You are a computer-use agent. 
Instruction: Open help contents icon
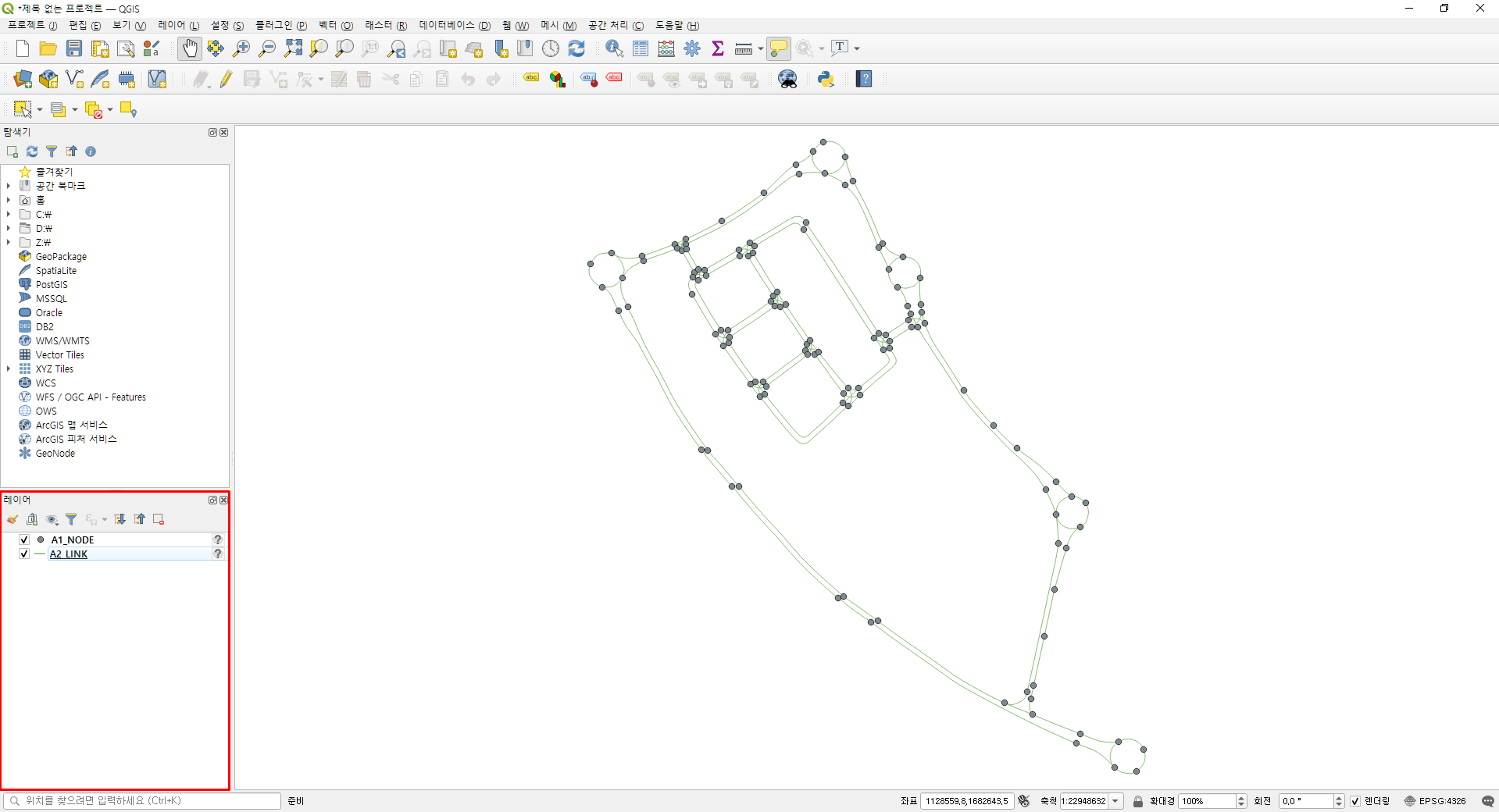864,79
